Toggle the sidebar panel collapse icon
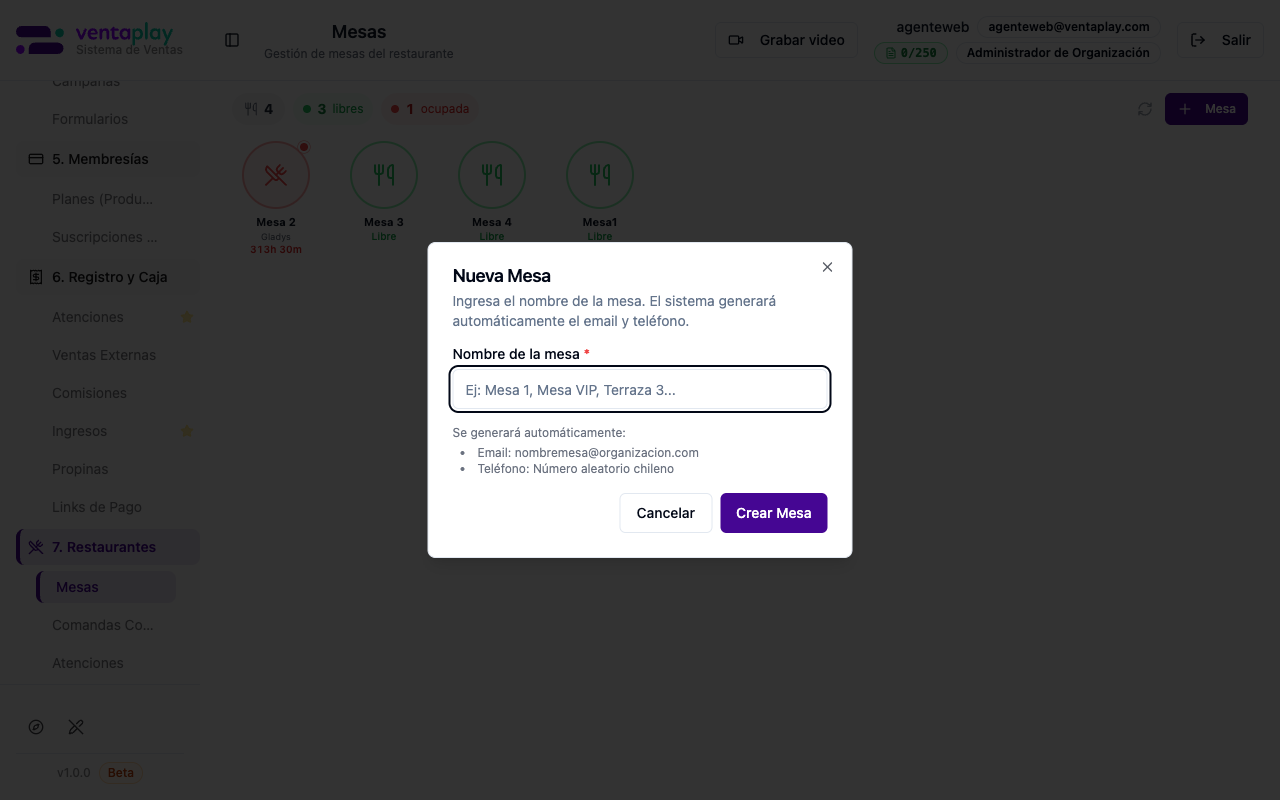Screen dimensions: 1280x800 (x=232, y=40)
